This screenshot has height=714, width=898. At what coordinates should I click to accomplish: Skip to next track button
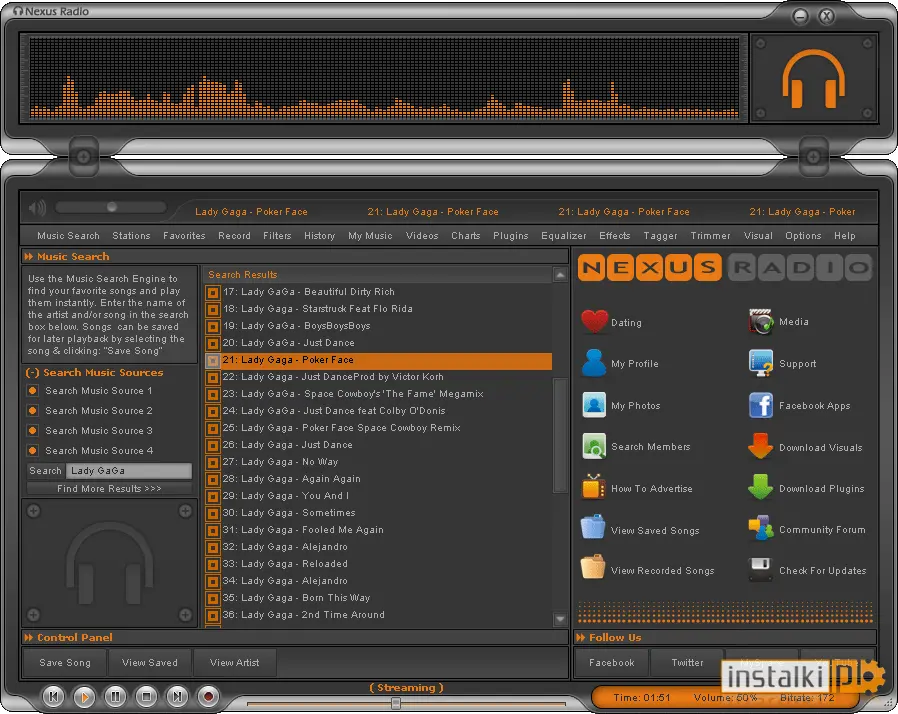[x=178, y=696]
